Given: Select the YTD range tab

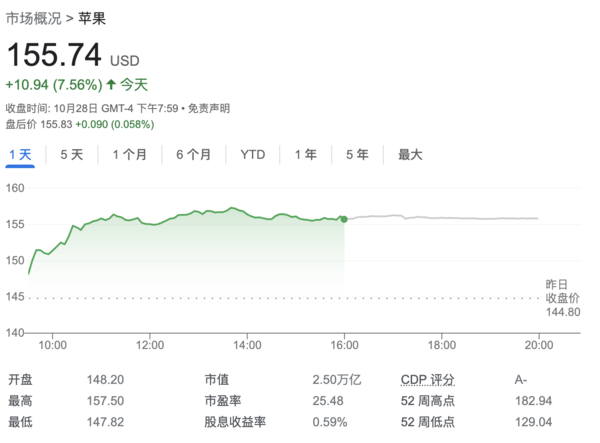Looking at the screenshot, I should 253,155.
